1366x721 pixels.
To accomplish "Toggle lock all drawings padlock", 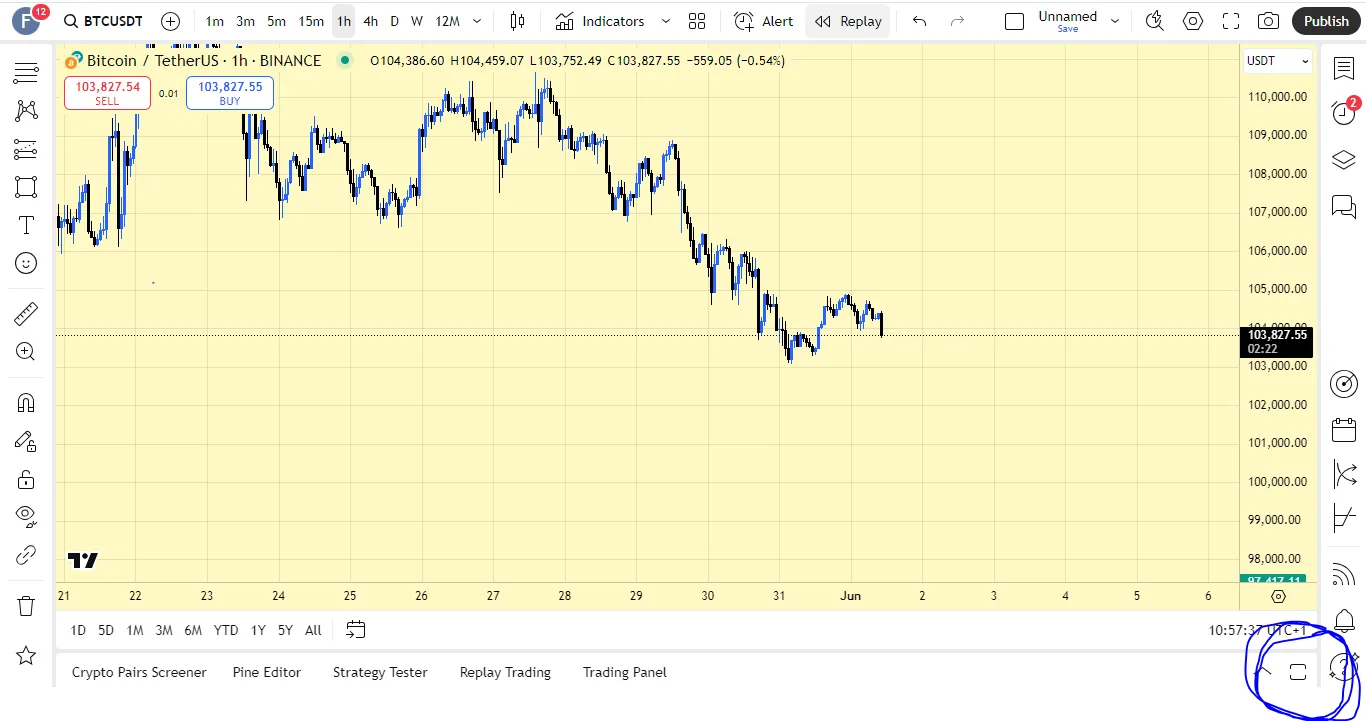I will click(26, 479).
